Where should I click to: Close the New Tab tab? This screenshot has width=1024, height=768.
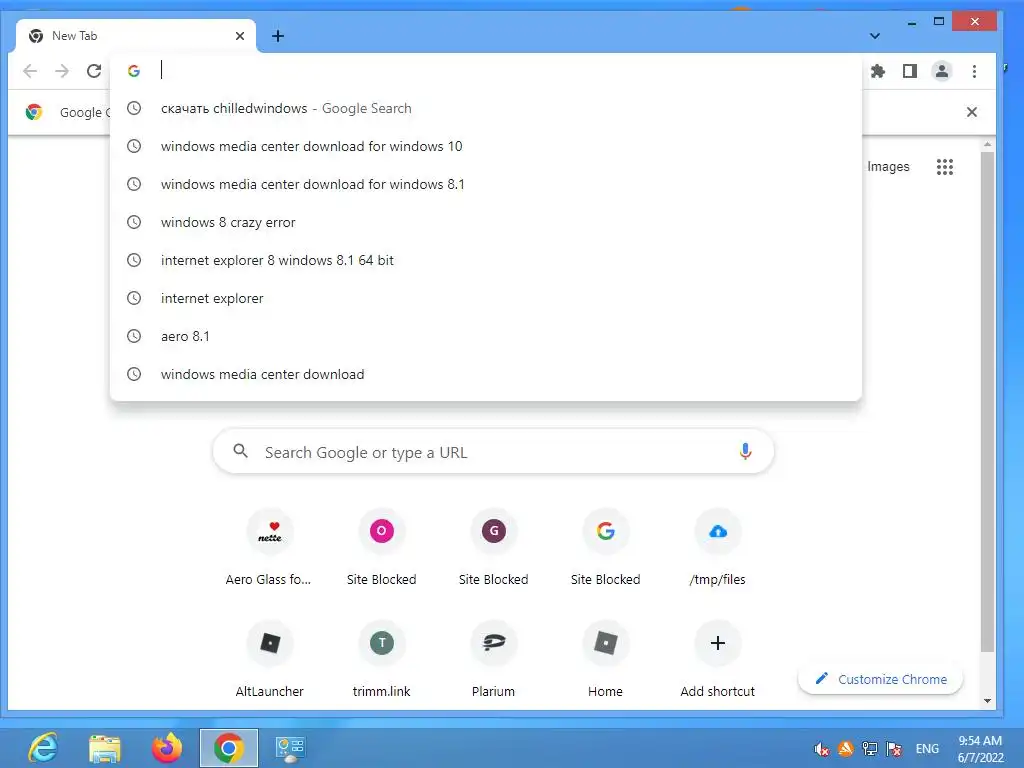(x=240, y=36)
